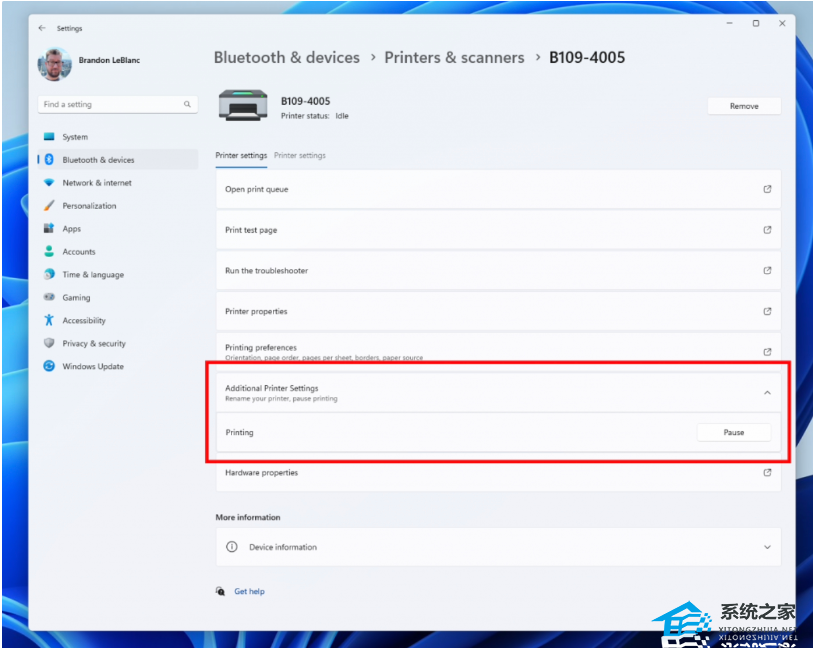Open System settings category
813x648 pixels.
click(118, 137)
